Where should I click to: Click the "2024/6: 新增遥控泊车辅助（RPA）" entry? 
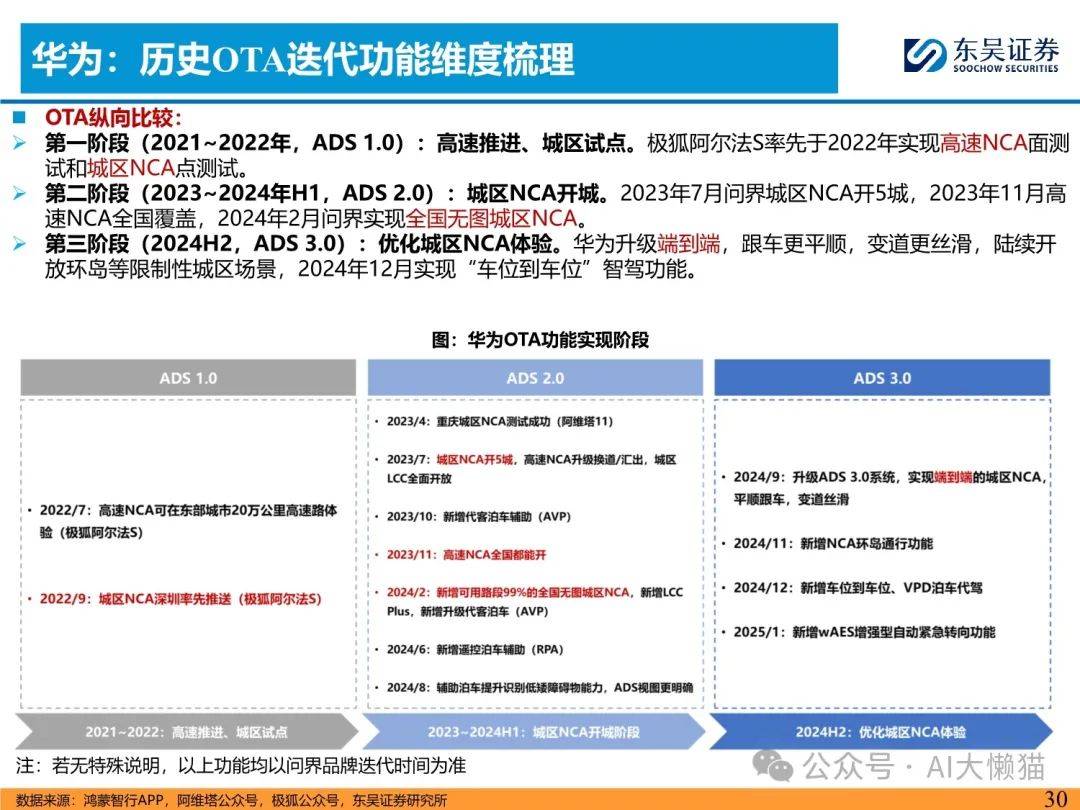click(x=470, y=649)
